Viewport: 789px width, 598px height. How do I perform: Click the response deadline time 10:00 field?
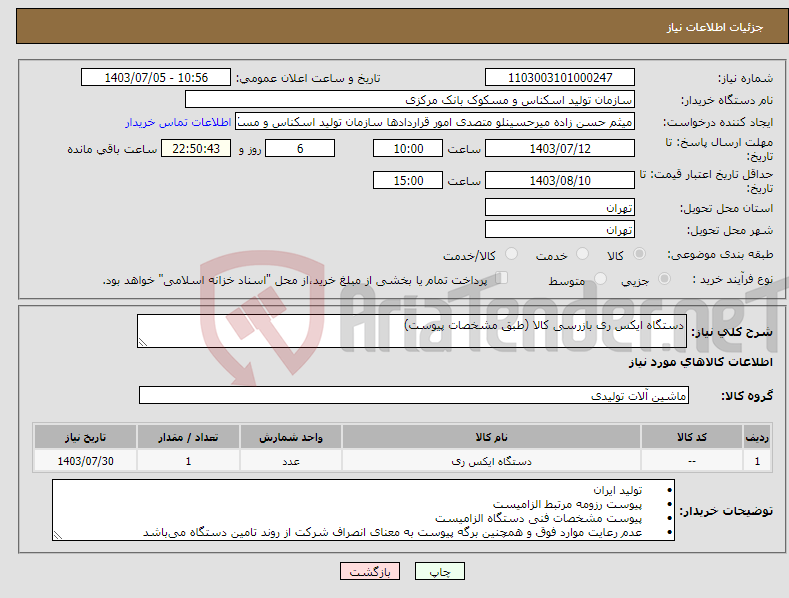[x=408, y=148]
